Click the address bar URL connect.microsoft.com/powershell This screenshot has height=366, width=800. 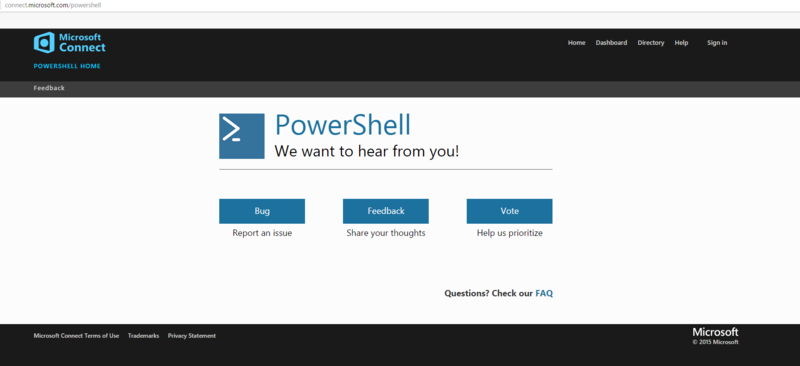click(53, 5)
